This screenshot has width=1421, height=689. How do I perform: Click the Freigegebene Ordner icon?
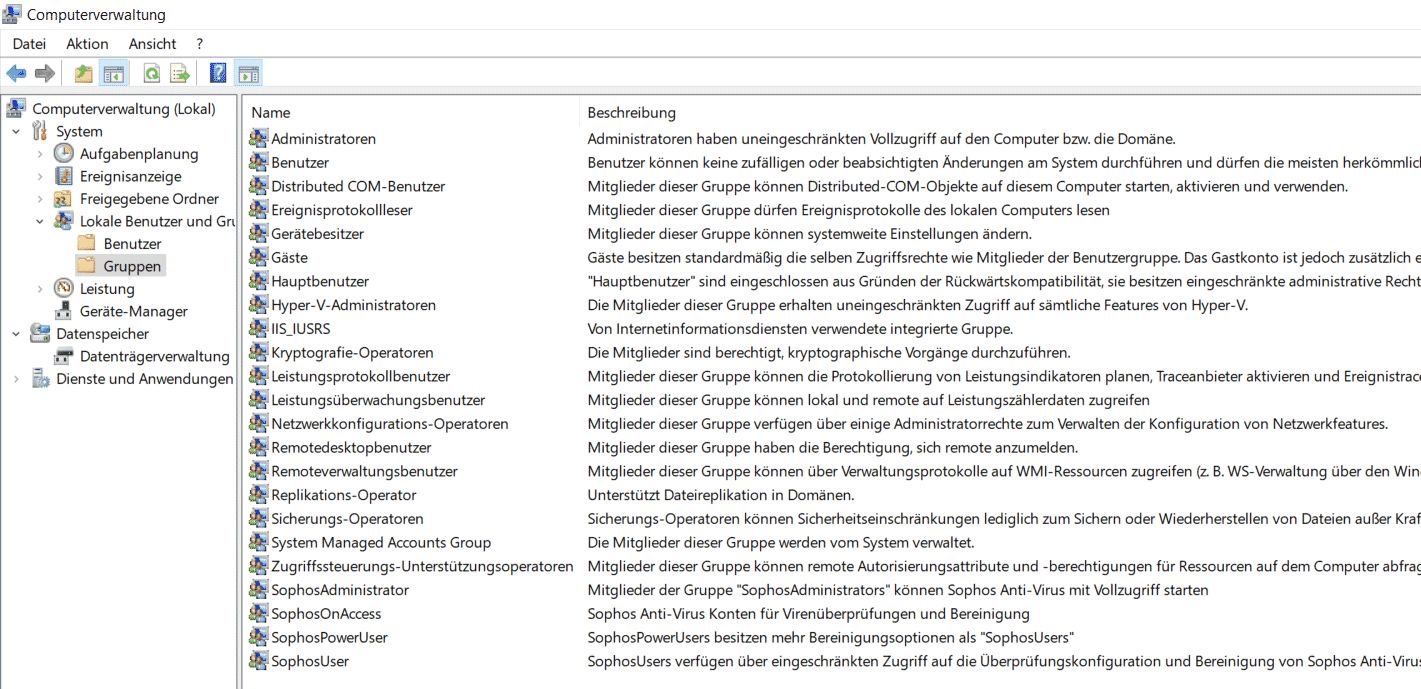64,198
